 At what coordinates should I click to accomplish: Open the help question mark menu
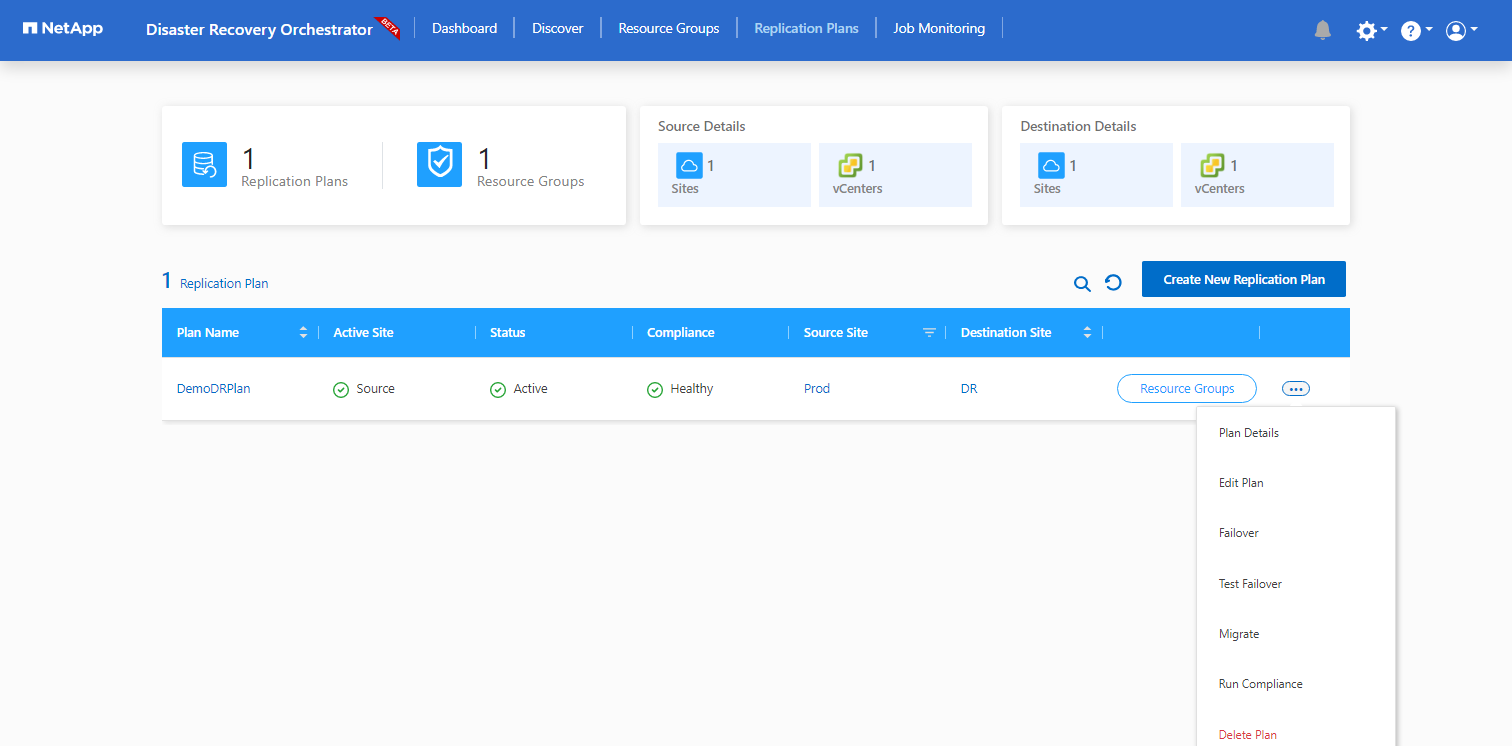coord(1411,31)
